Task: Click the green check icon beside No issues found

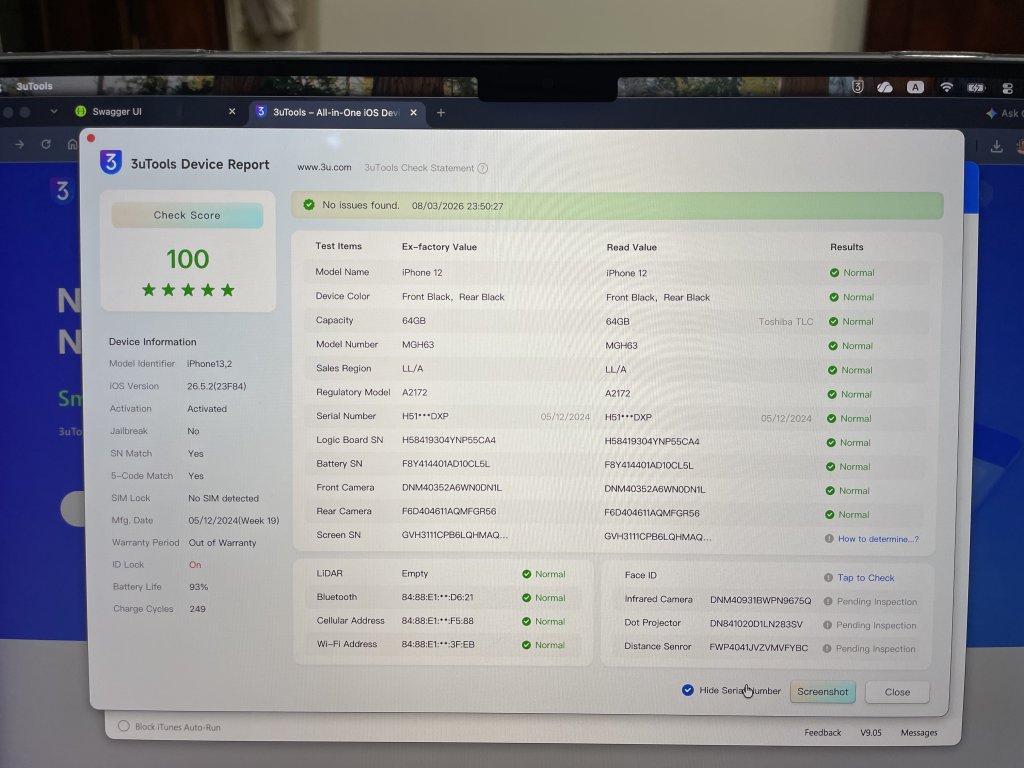Action: [x=309, y=205]
